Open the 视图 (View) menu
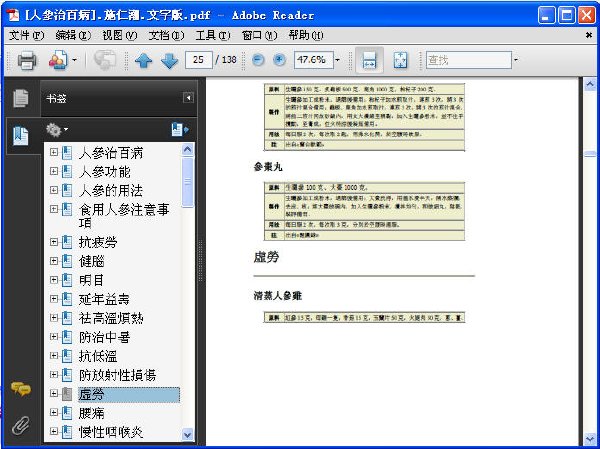 tap(119, 36)
